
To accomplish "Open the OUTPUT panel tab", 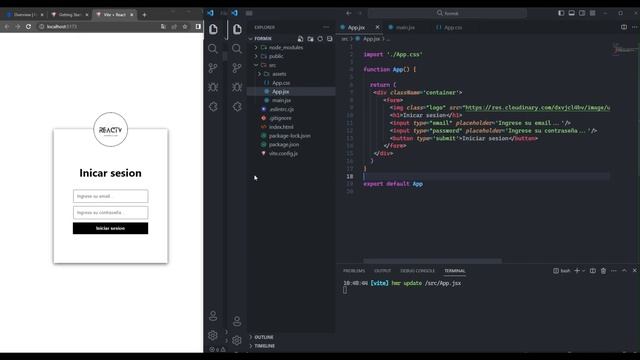I will 382,271.
